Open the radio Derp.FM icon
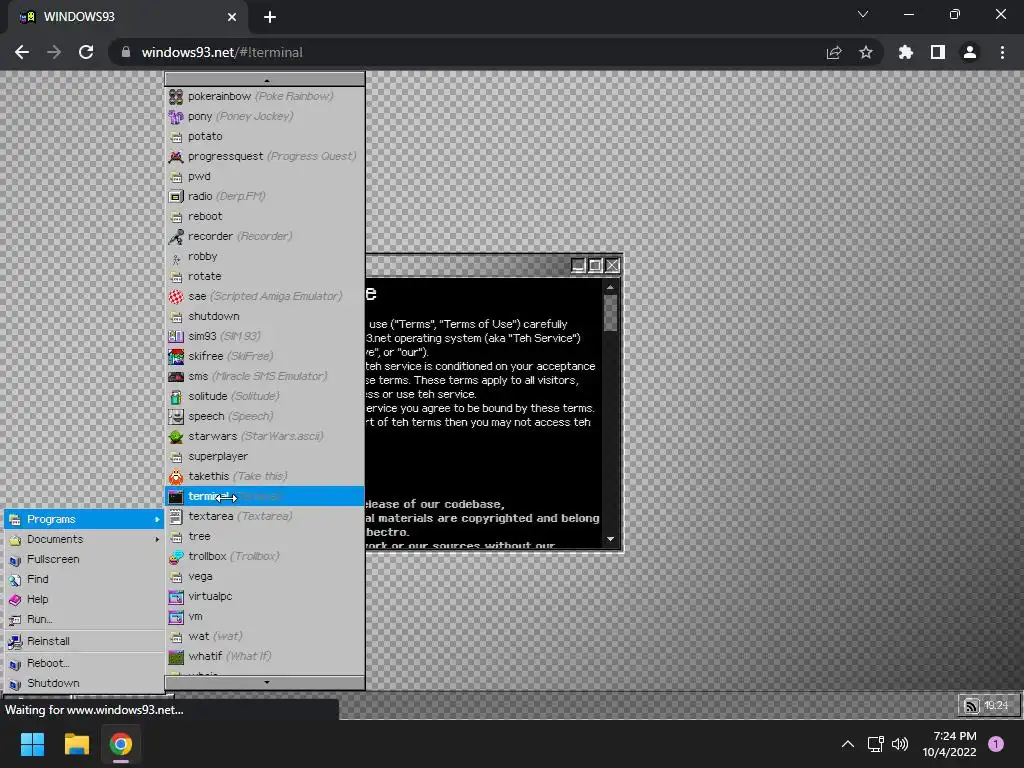This screenshot has height=768, width=1024. click(176, 197)
